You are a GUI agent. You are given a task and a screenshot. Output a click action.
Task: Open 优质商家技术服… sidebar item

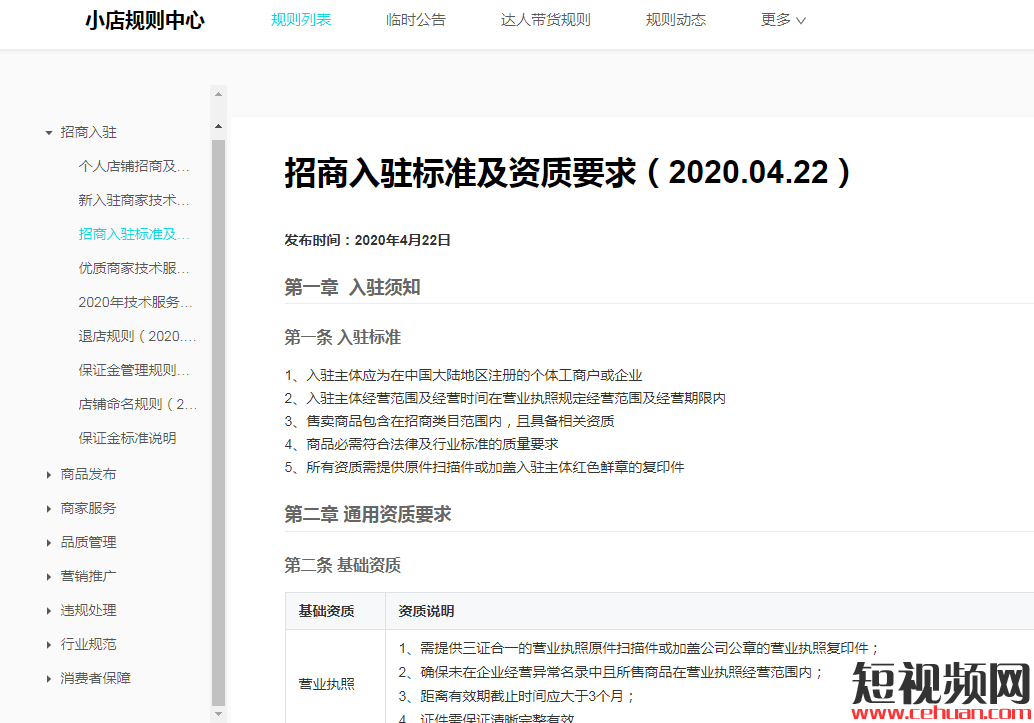(134, 268)
